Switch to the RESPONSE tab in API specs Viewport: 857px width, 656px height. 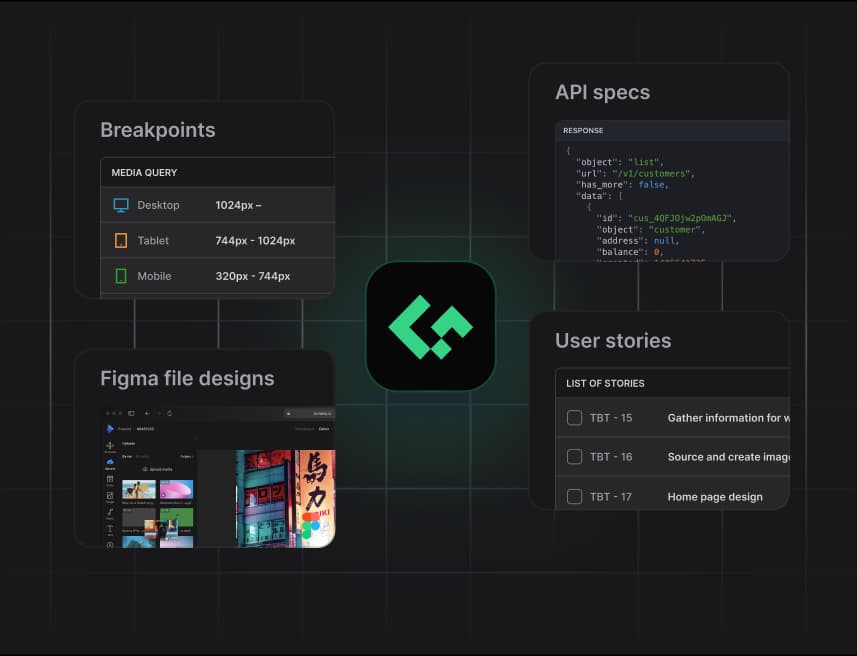pyautogui.click(x=583, y=131)
